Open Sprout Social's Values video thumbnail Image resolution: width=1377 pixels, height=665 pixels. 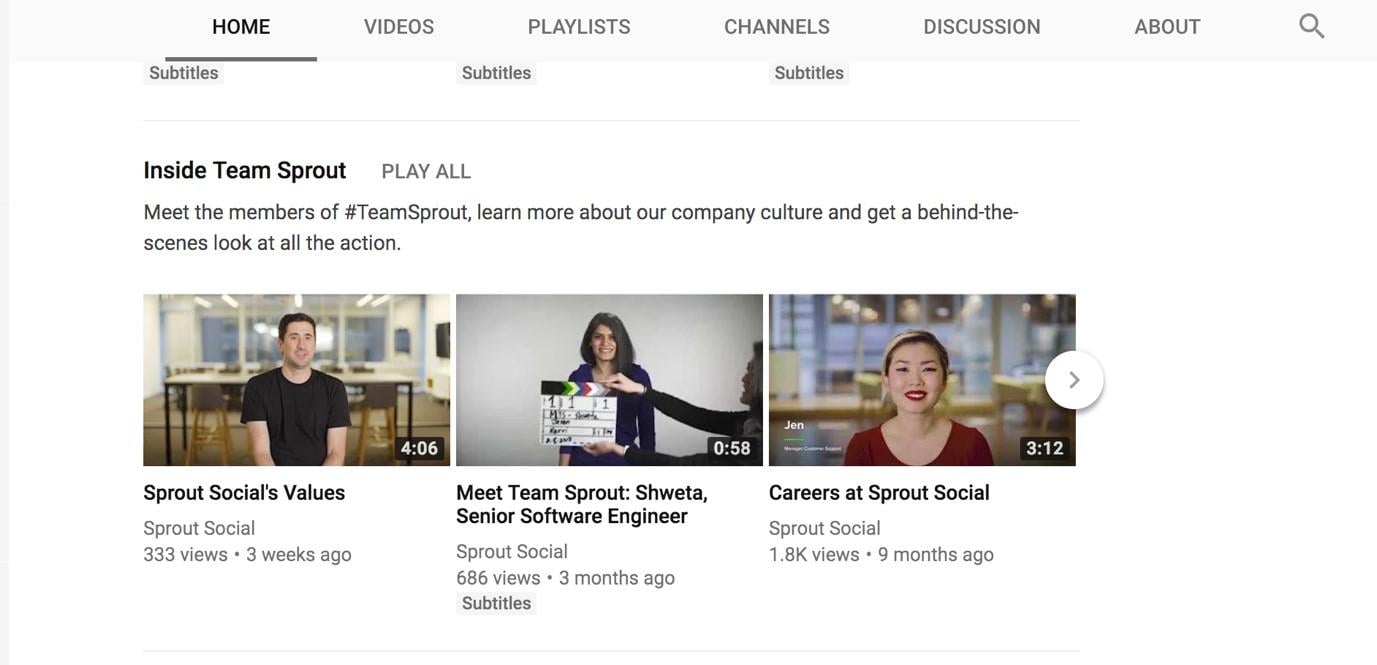(x=296, y=380)
